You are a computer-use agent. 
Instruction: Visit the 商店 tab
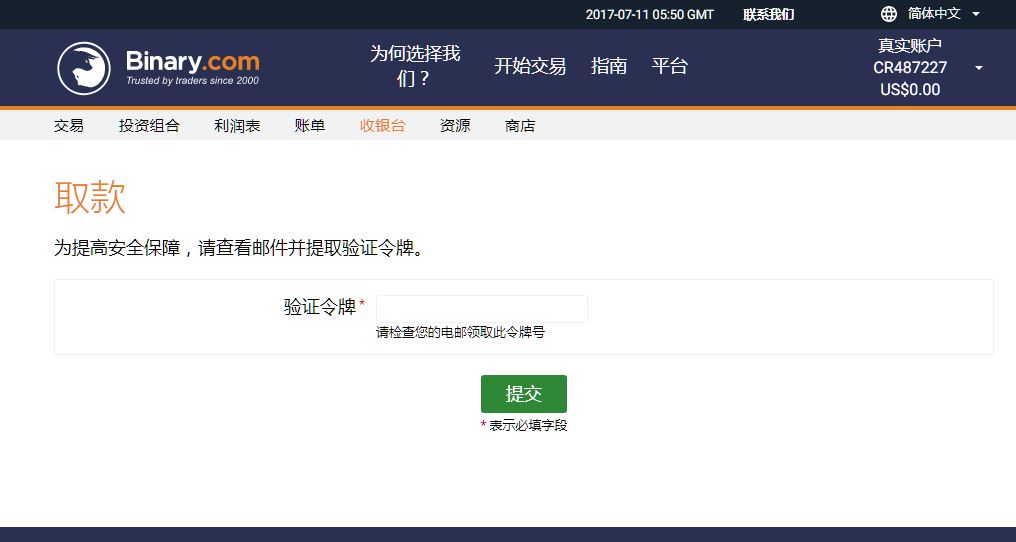coord(520,126)
